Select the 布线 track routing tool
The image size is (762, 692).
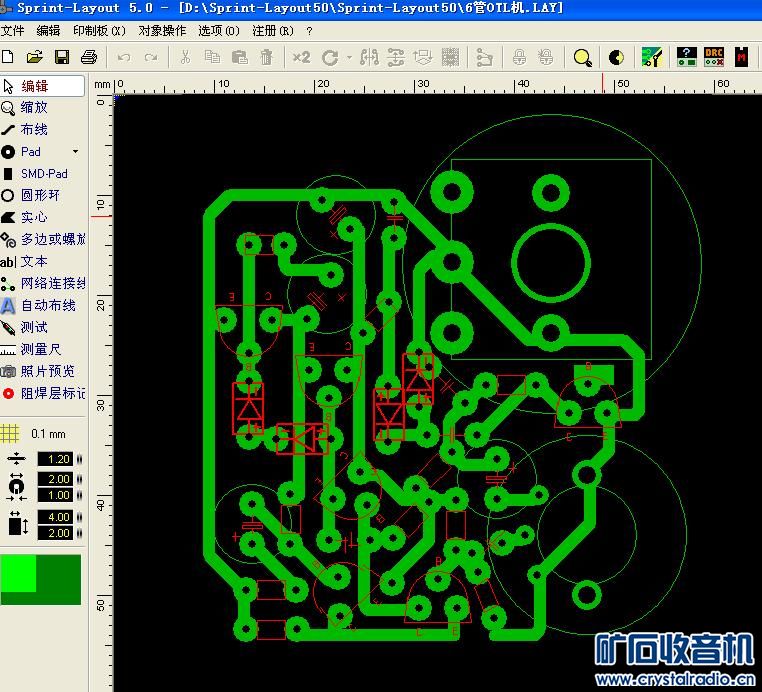(34, 129)
